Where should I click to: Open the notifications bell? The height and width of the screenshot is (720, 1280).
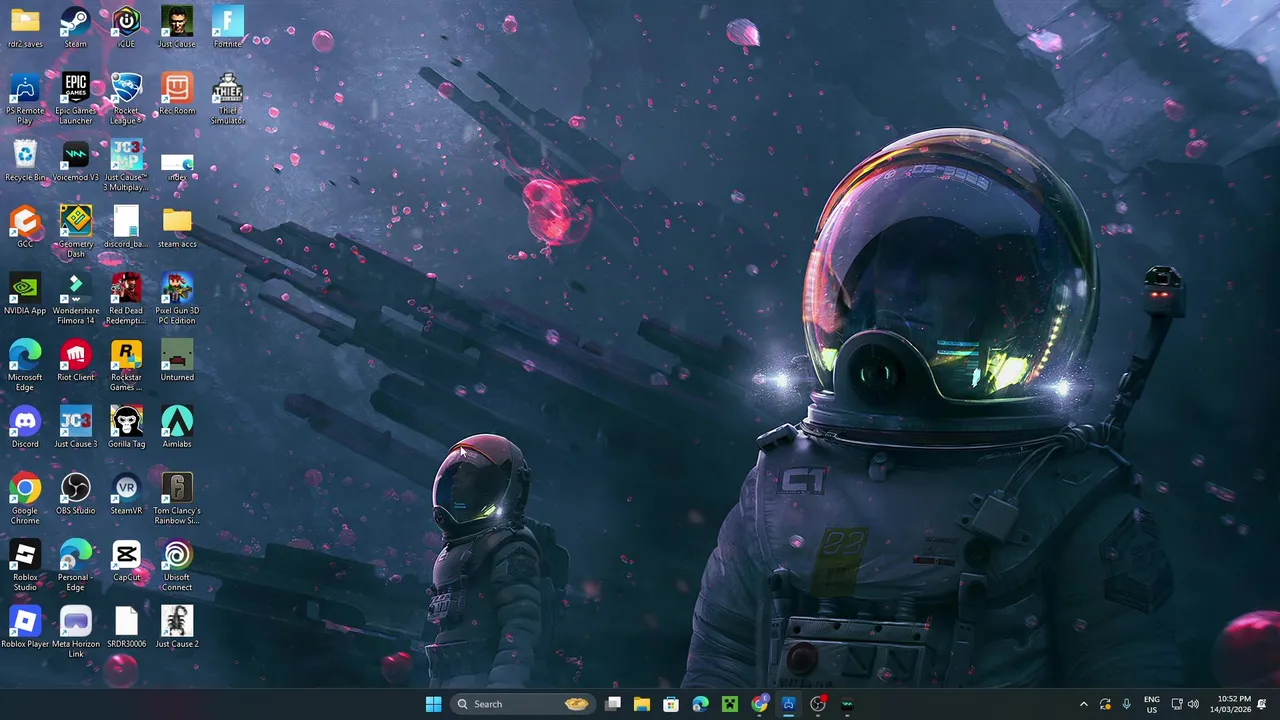[x=1262, y=704]
